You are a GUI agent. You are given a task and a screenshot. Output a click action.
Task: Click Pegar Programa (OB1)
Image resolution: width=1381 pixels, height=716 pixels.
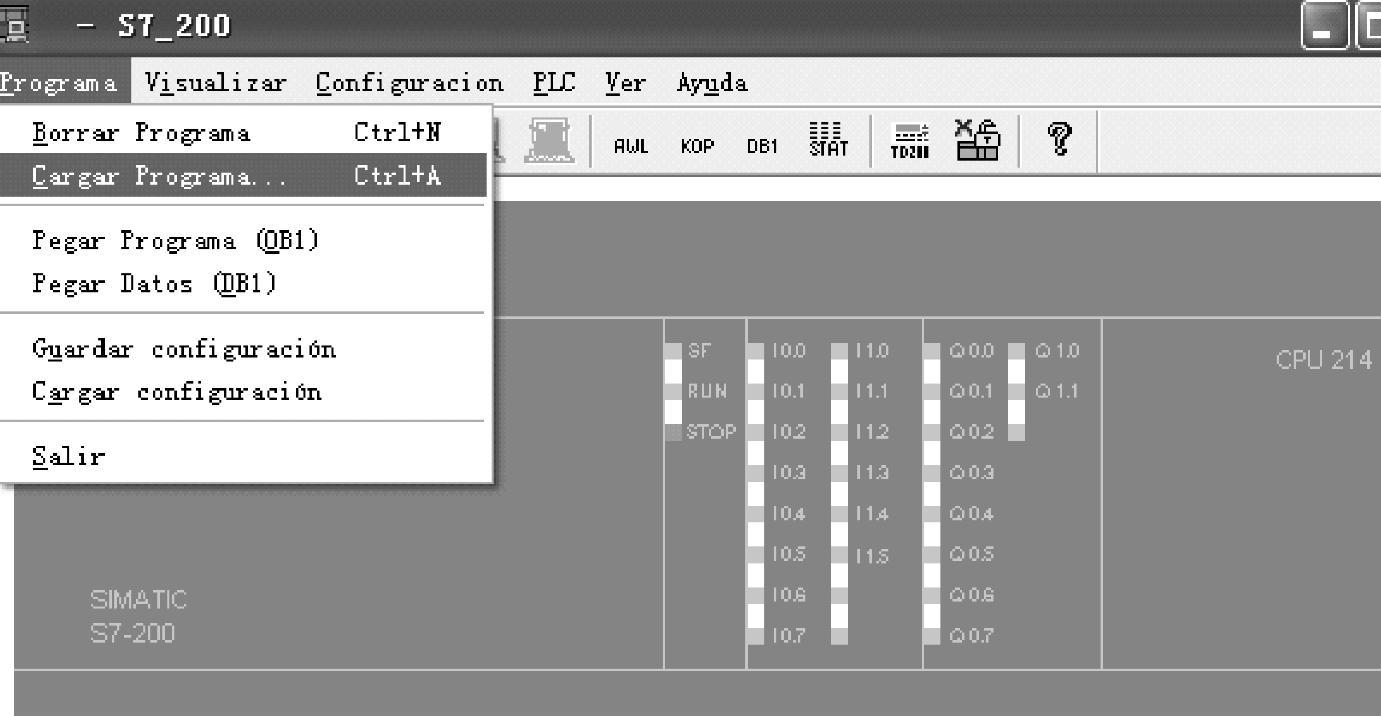coord(175,242)
